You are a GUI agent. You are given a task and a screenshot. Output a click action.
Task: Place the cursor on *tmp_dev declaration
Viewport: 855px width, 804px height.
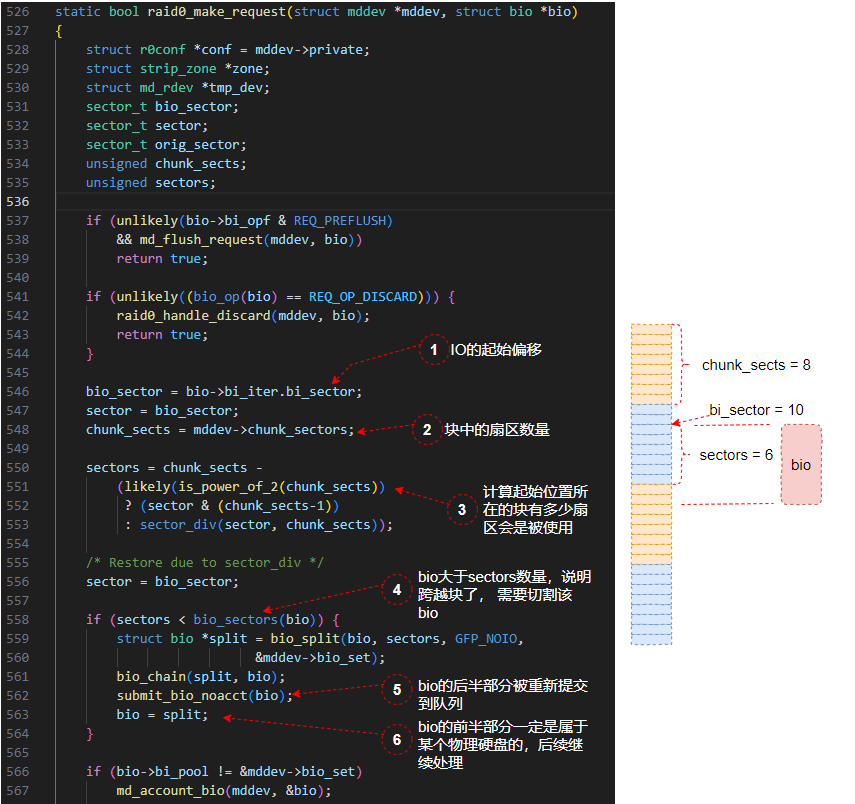click(x=232, y=88)
